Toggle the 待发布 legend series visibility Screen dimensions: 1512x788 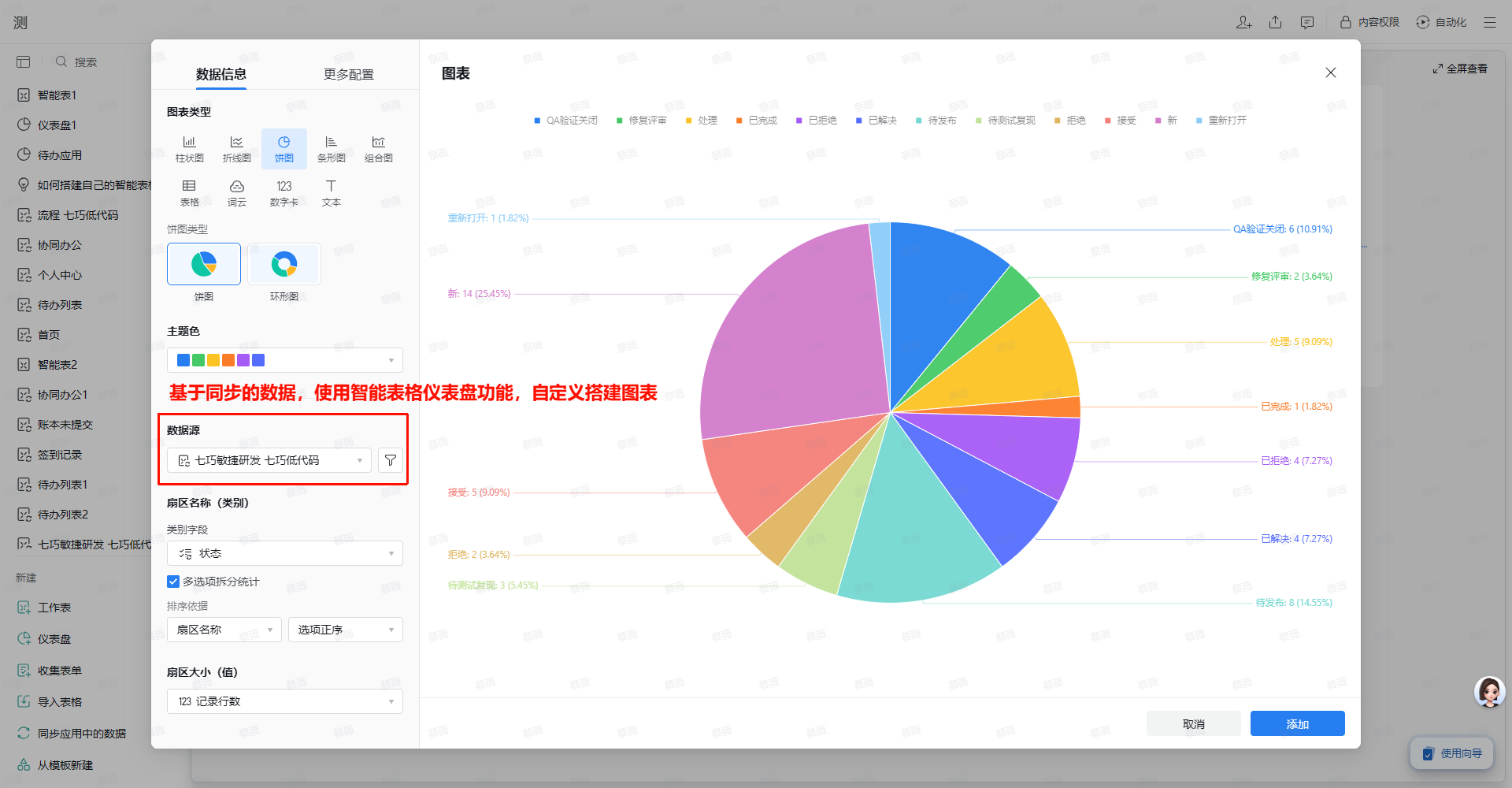(x=936, y=121)
